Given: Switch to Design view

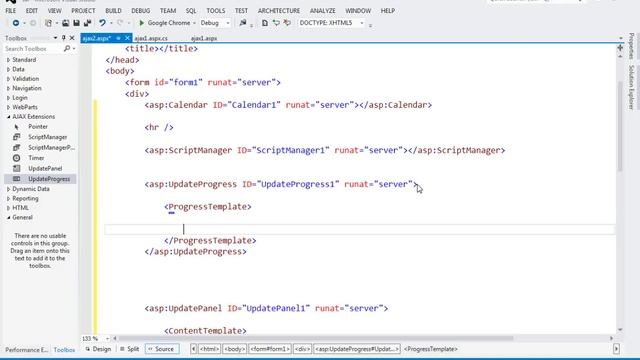Looking at the screenshot, I should click(x=98, y=349).
